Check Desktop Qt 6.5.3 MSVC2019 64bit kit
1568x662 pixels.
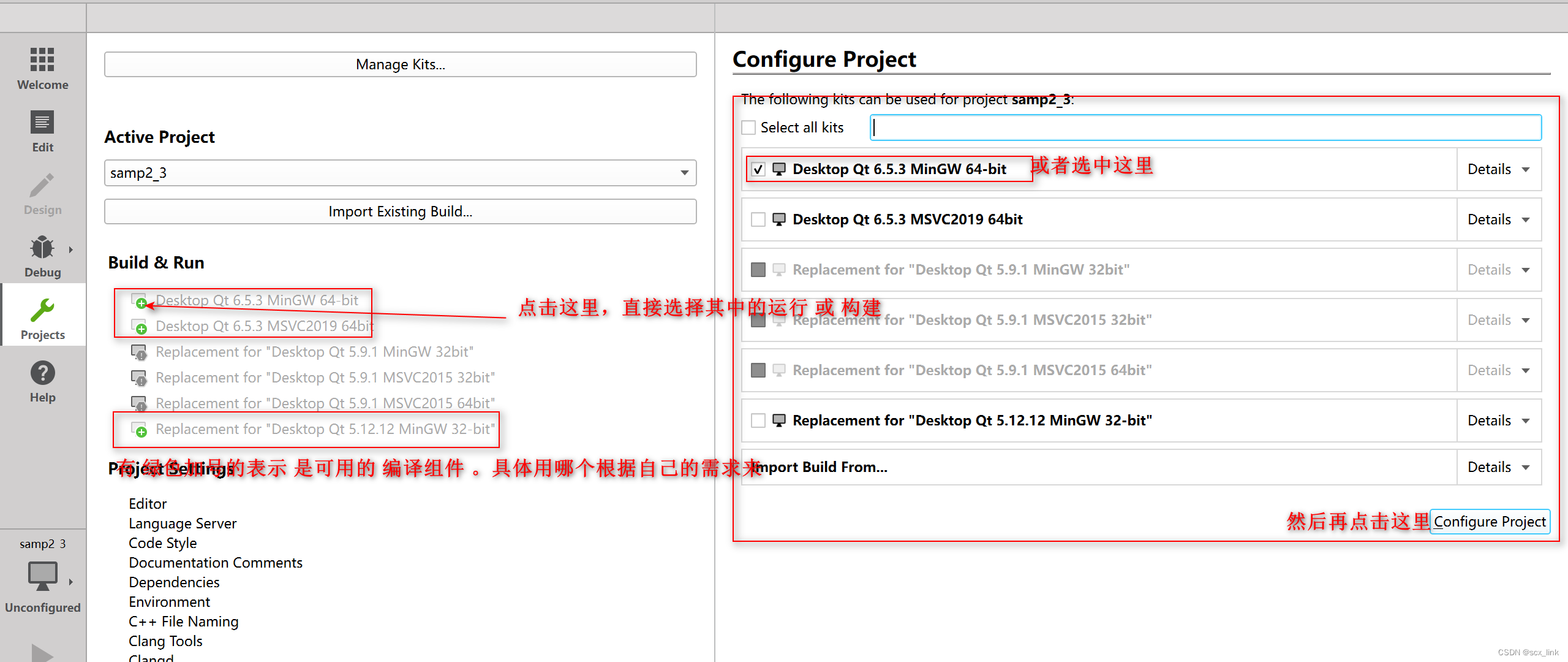click(758, 219)
